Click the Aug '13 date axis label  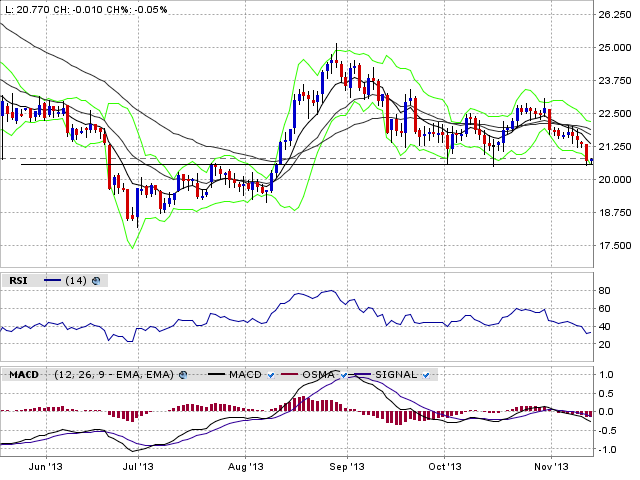[245, 466]
